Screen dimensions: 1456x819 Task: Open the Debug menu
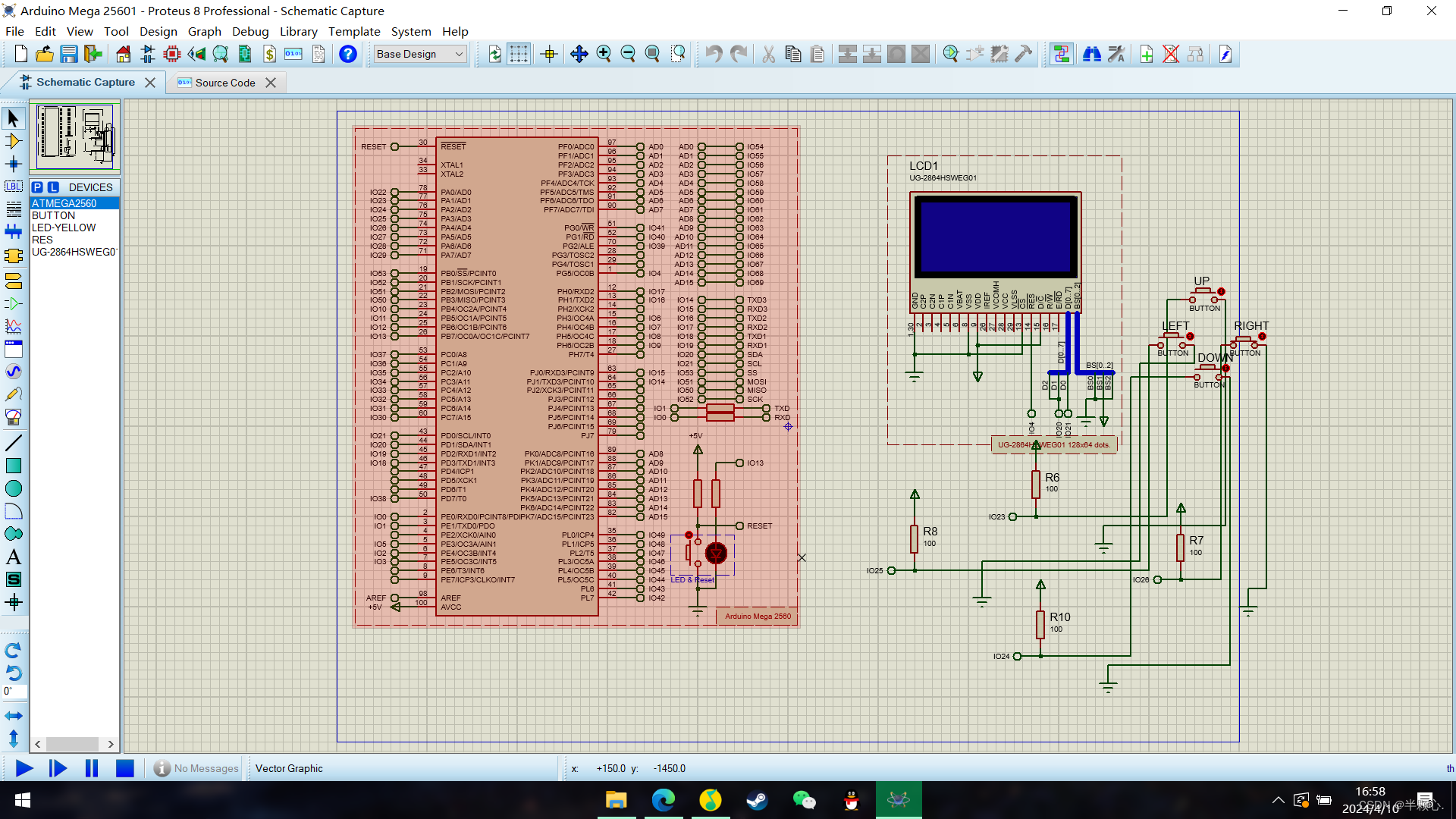coord(250,32)
